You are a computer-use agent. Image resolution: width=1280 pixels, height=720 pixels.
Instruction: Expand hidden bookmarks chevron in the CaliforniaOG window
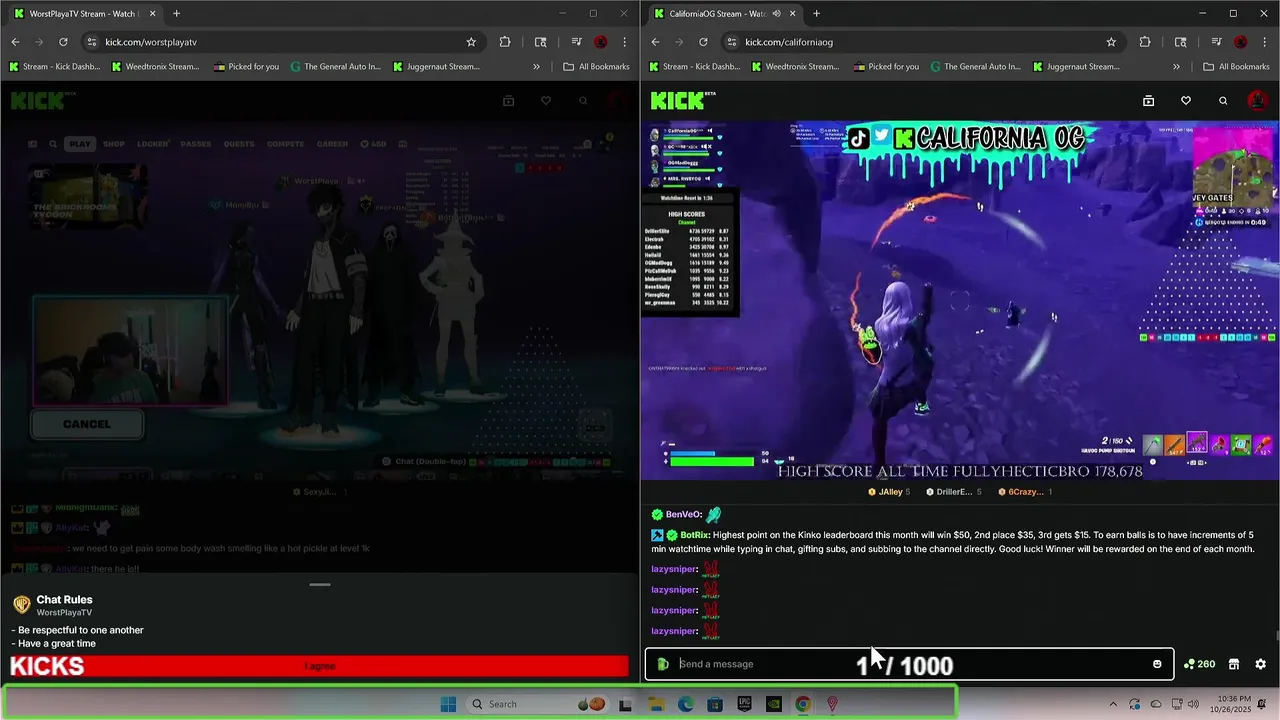coord(1177,67)
